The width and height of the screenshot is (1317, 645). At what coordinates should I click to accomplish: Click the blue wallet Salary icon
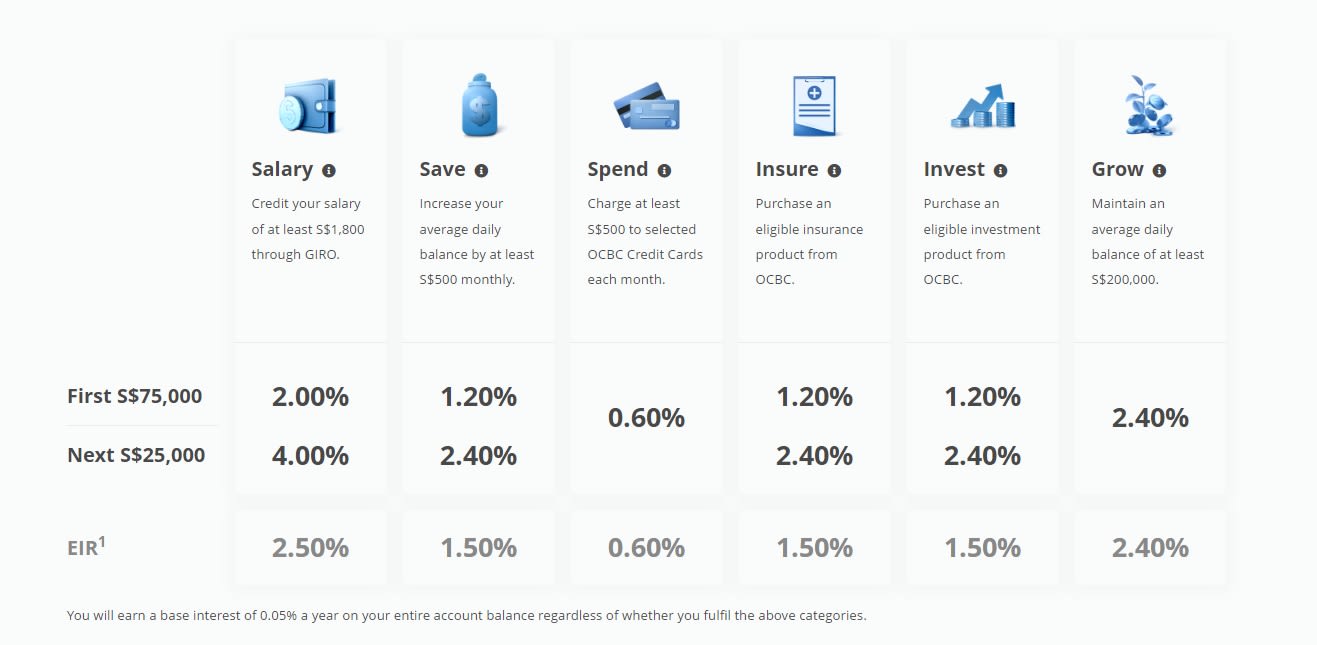click(x=310, y=106)
